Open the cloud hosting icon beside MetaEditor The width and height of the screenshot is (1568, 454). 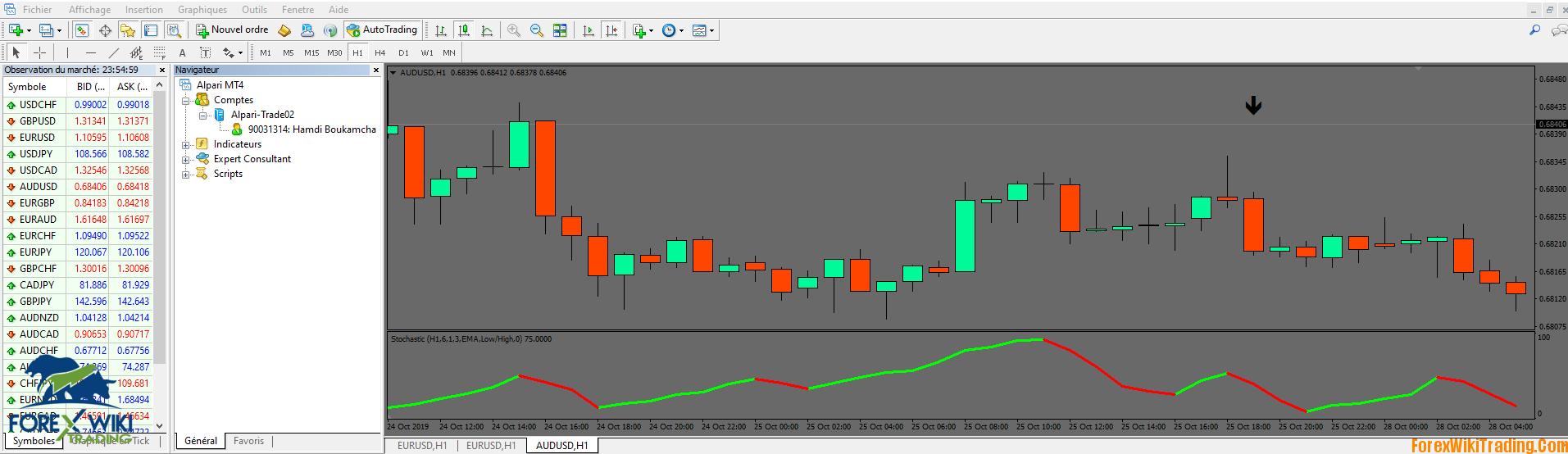click(307, 30)
